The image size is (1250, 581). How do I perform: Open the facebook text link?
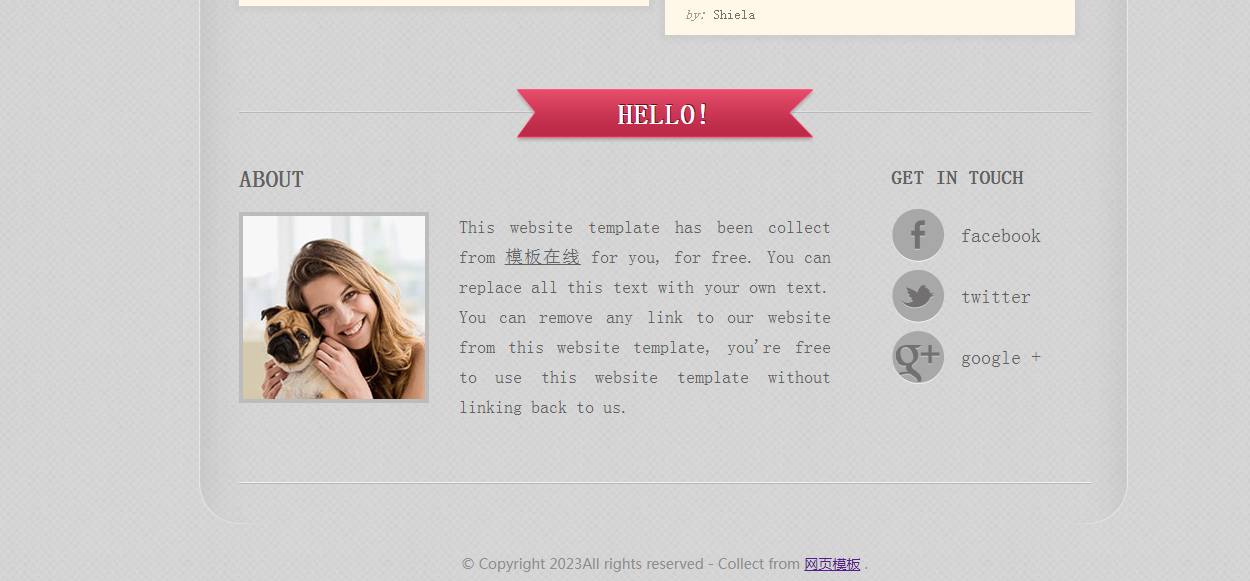[1000, 236]
